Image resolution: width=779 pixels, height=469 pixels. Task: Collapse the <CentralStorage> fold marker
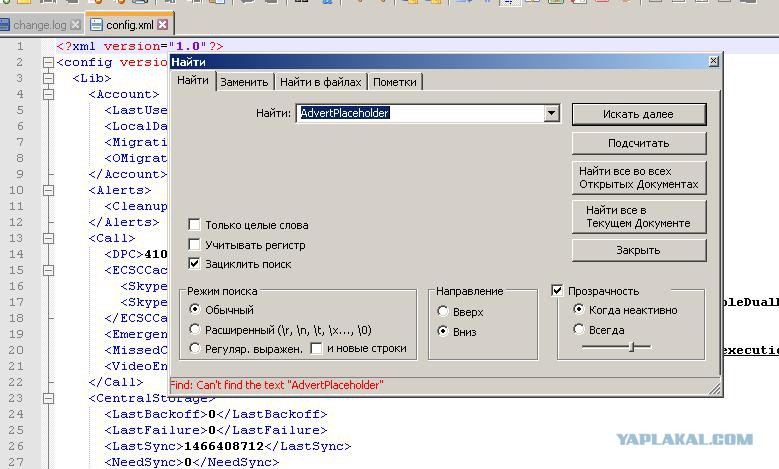(48, 398)
